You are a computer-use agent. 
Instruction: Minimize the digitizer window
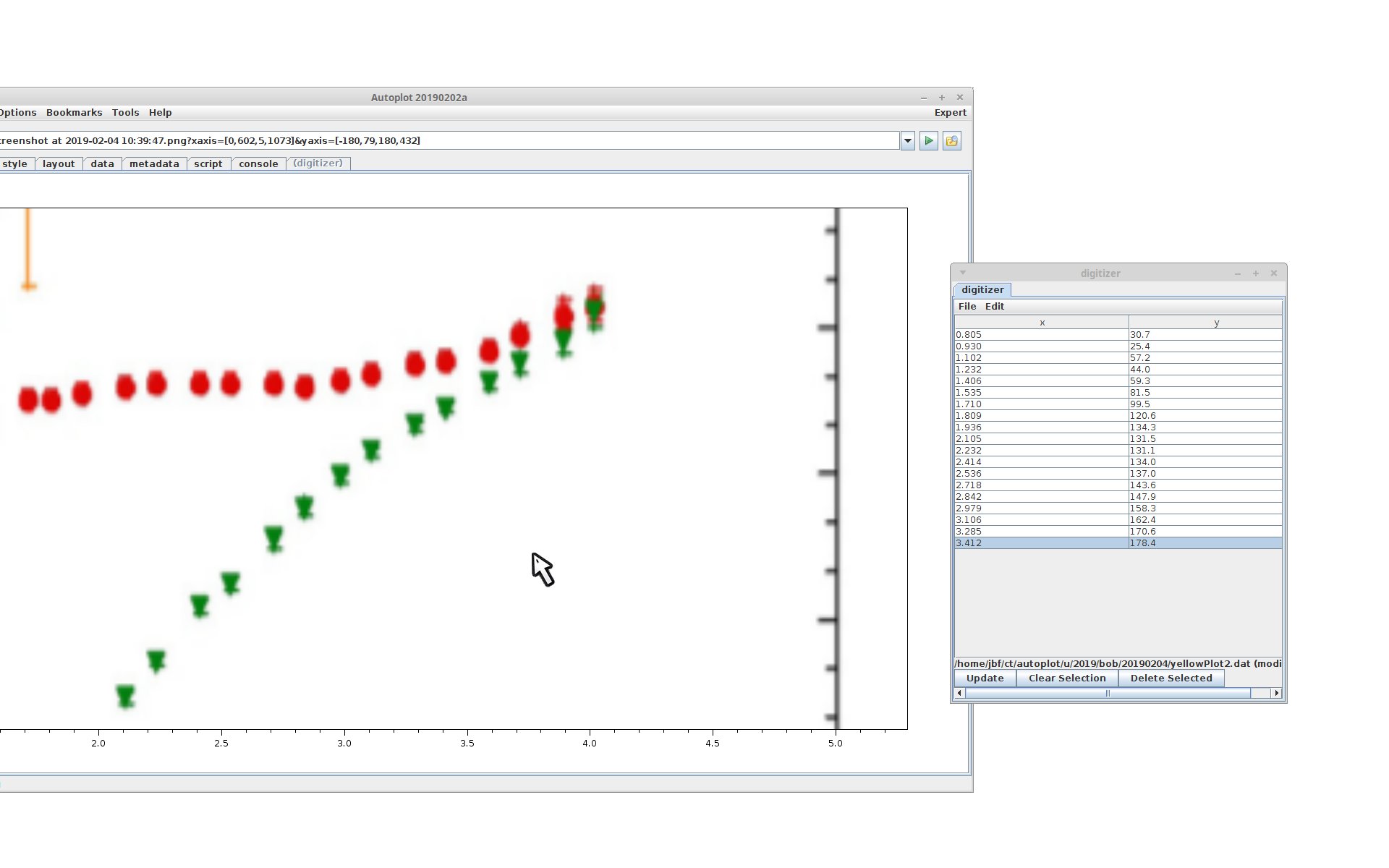(x=1238, y=273)
